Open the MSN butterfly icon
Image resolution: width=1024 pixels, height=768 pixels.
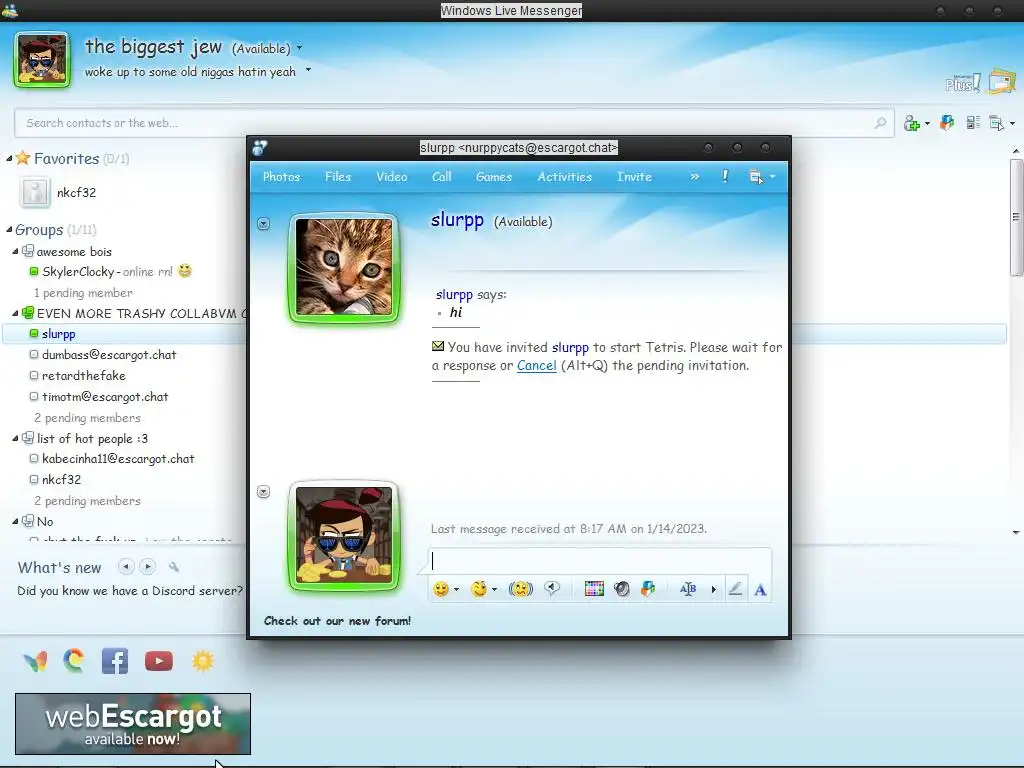tap(35, 662)
